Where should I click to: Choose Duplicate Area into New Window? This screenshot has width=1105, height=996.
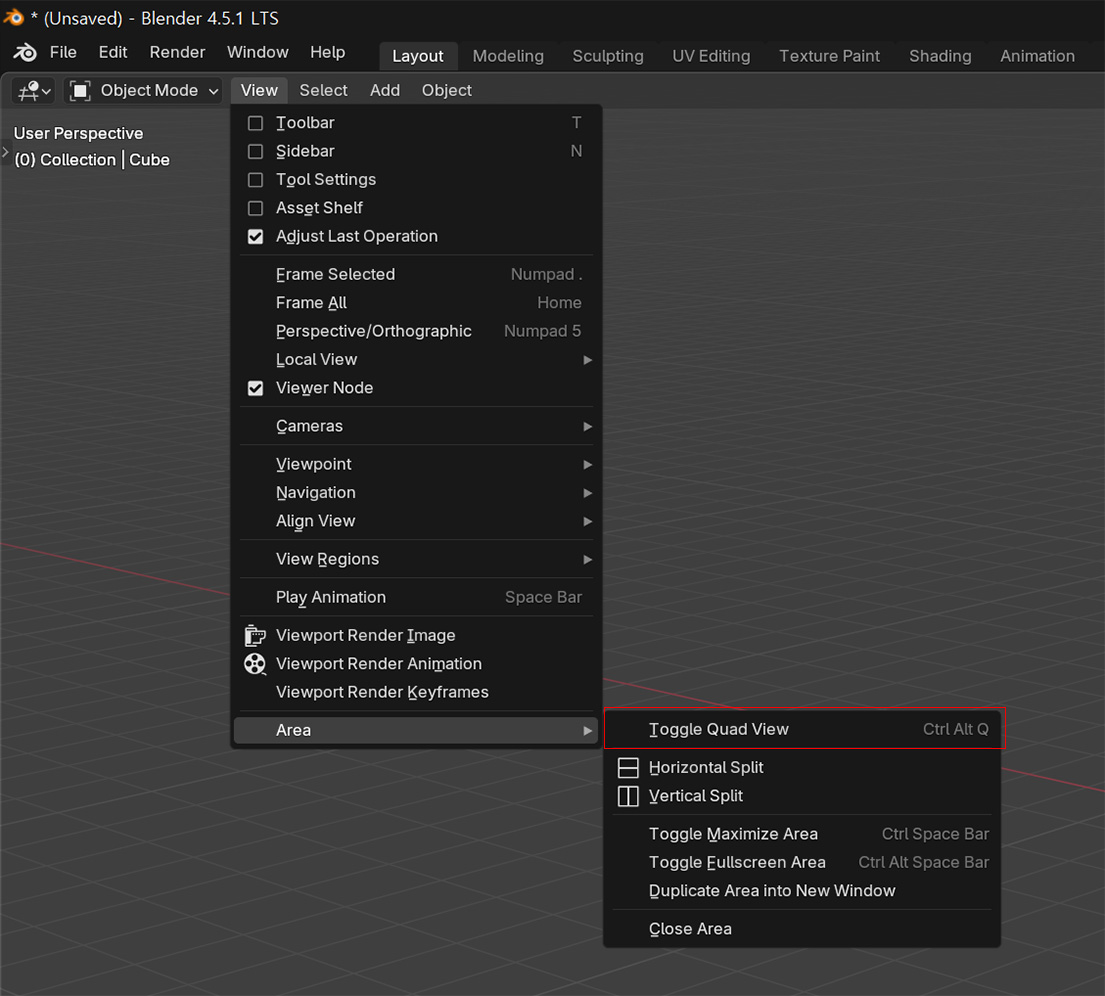803,891
